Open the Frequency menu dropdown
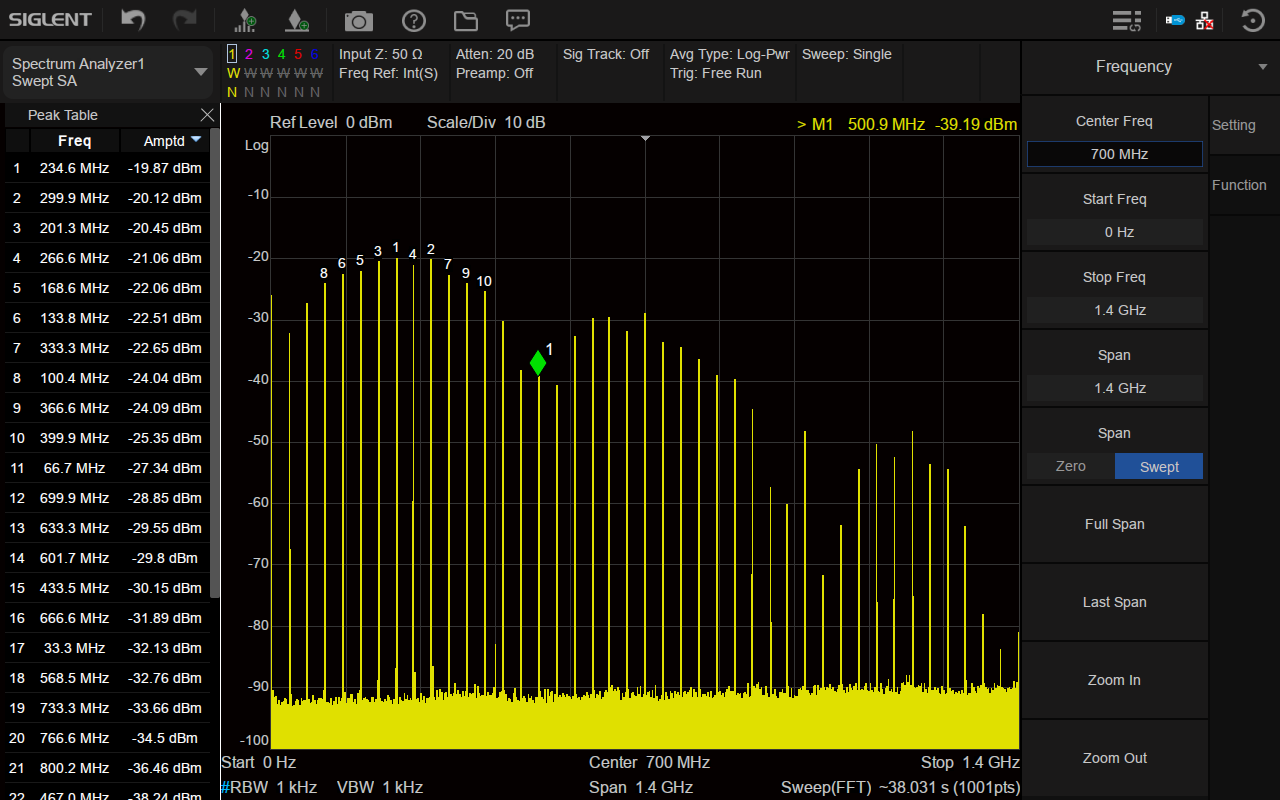1280x800 pixels. (x=1262, y=67)
